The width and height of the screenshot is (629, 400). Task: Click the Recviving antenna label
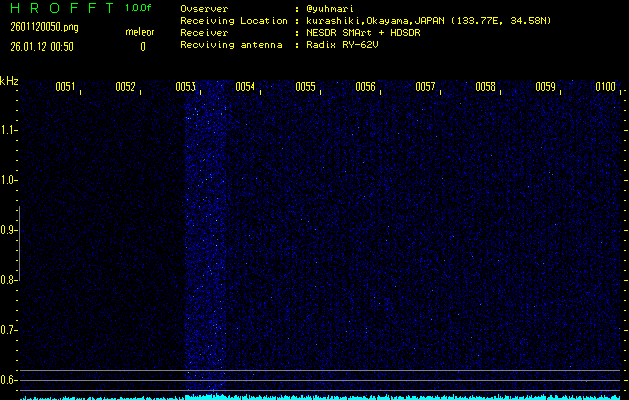(x=231, y=45)
